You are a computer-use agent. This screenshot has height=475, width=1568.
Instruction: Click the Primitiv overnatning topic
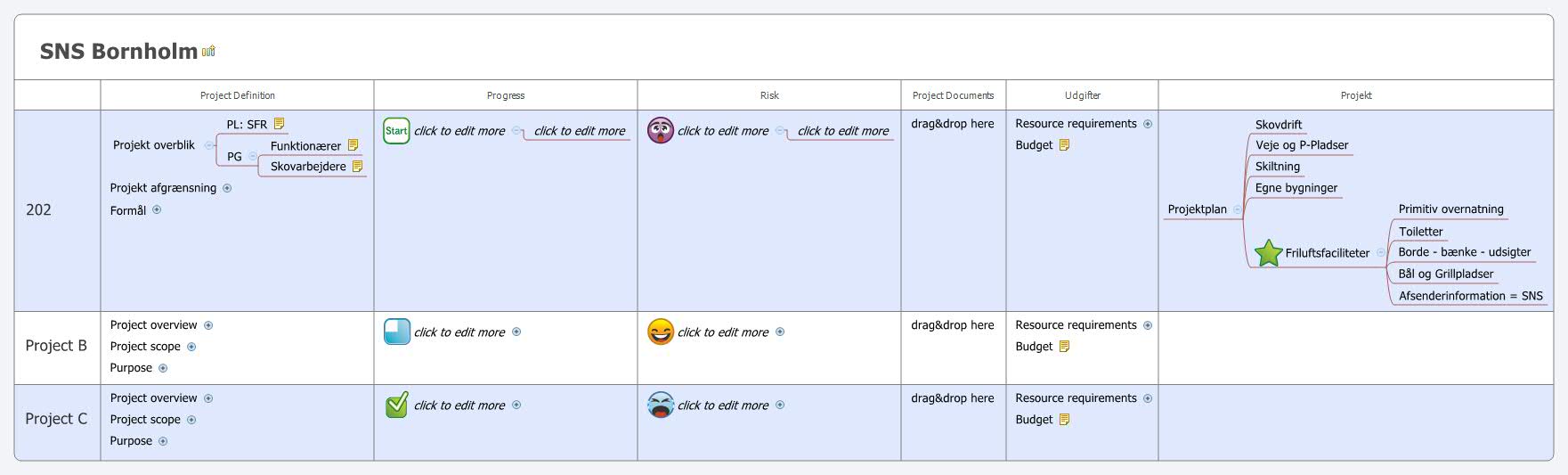pyautogui.click(x=1450, y=209)
